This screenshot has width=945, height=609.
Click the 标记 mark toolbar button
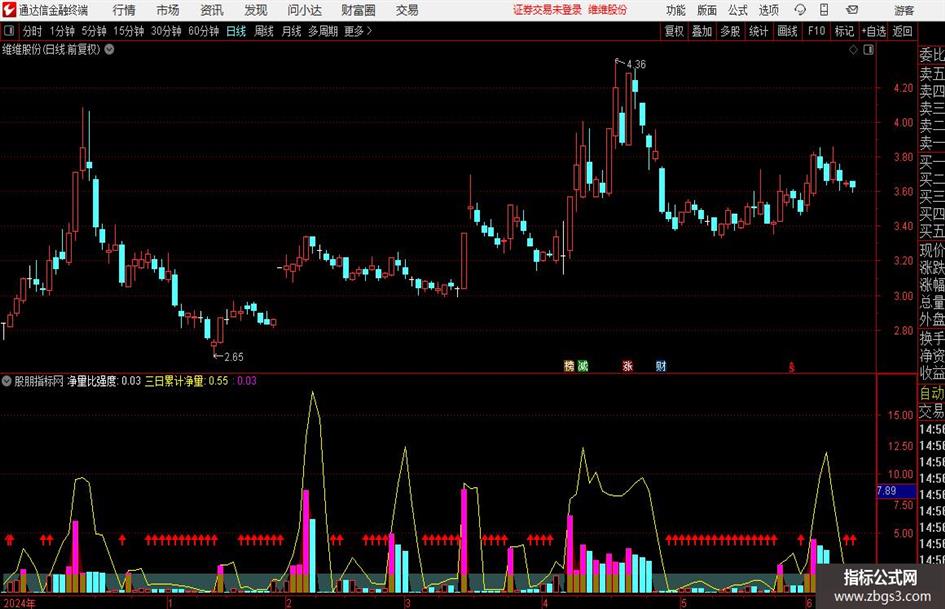[844, 31]
